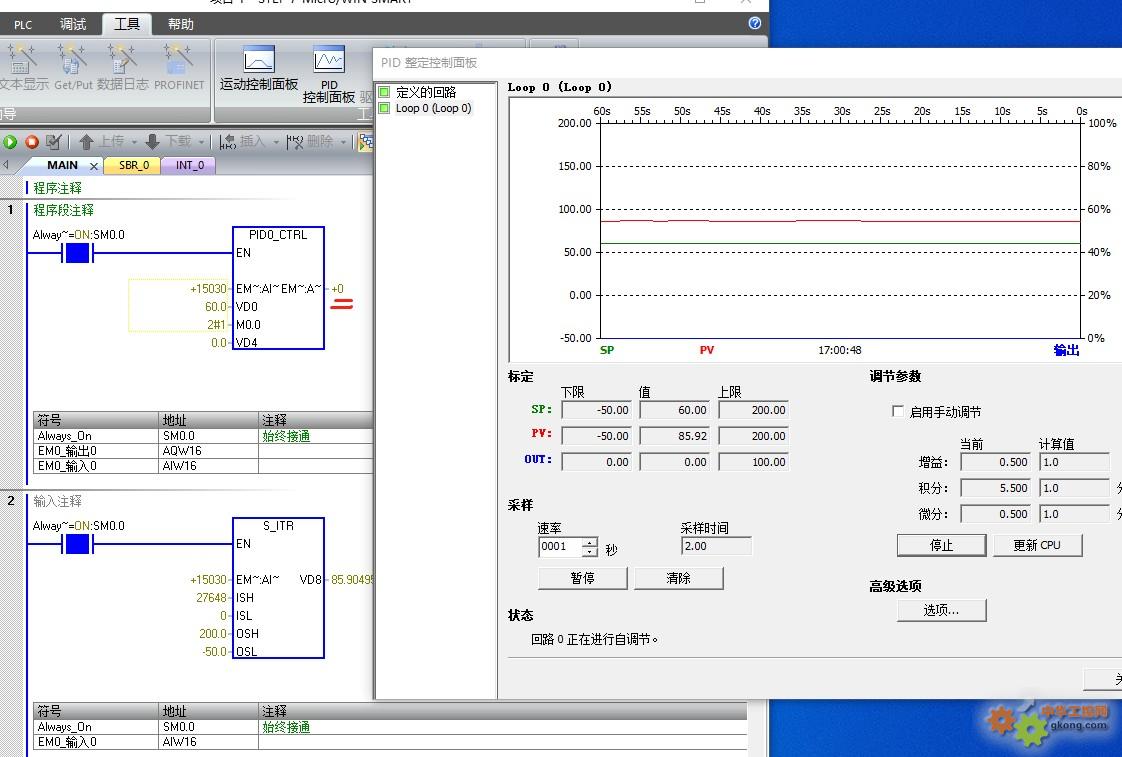Switch to the 调试 ribbon tab
Viewport: 1122px width, 757px height.
point(73,24)
